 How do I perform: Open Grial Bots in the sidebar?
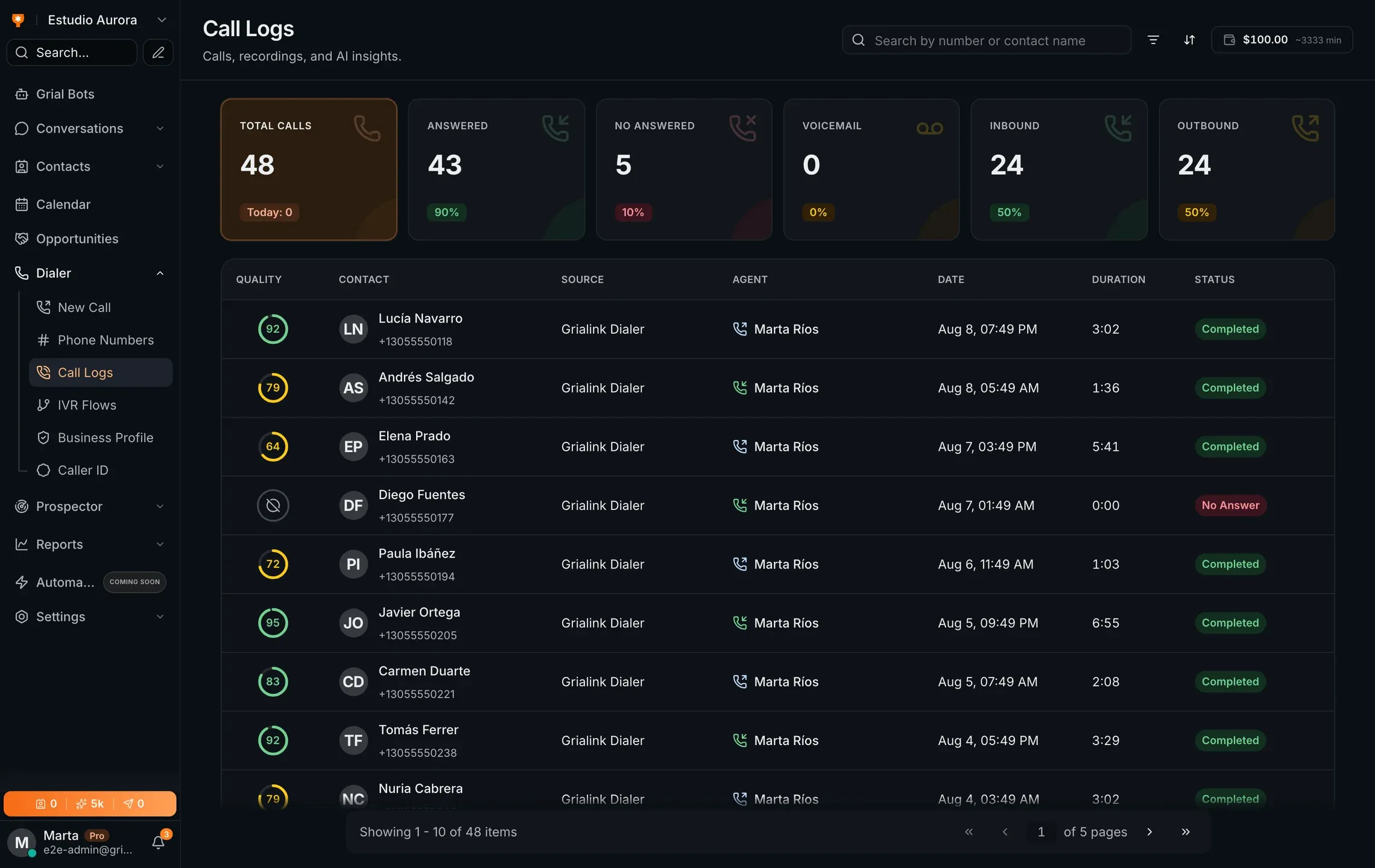coord(90,94)
